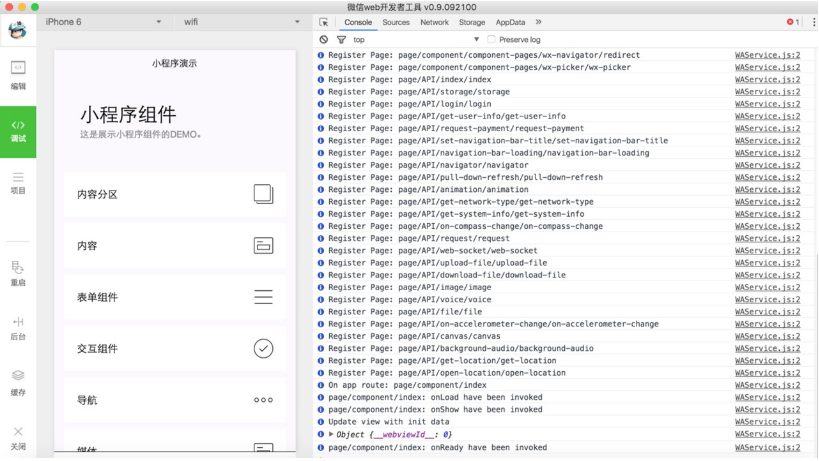Open the 编辑 editor sidebar icon

18,75
